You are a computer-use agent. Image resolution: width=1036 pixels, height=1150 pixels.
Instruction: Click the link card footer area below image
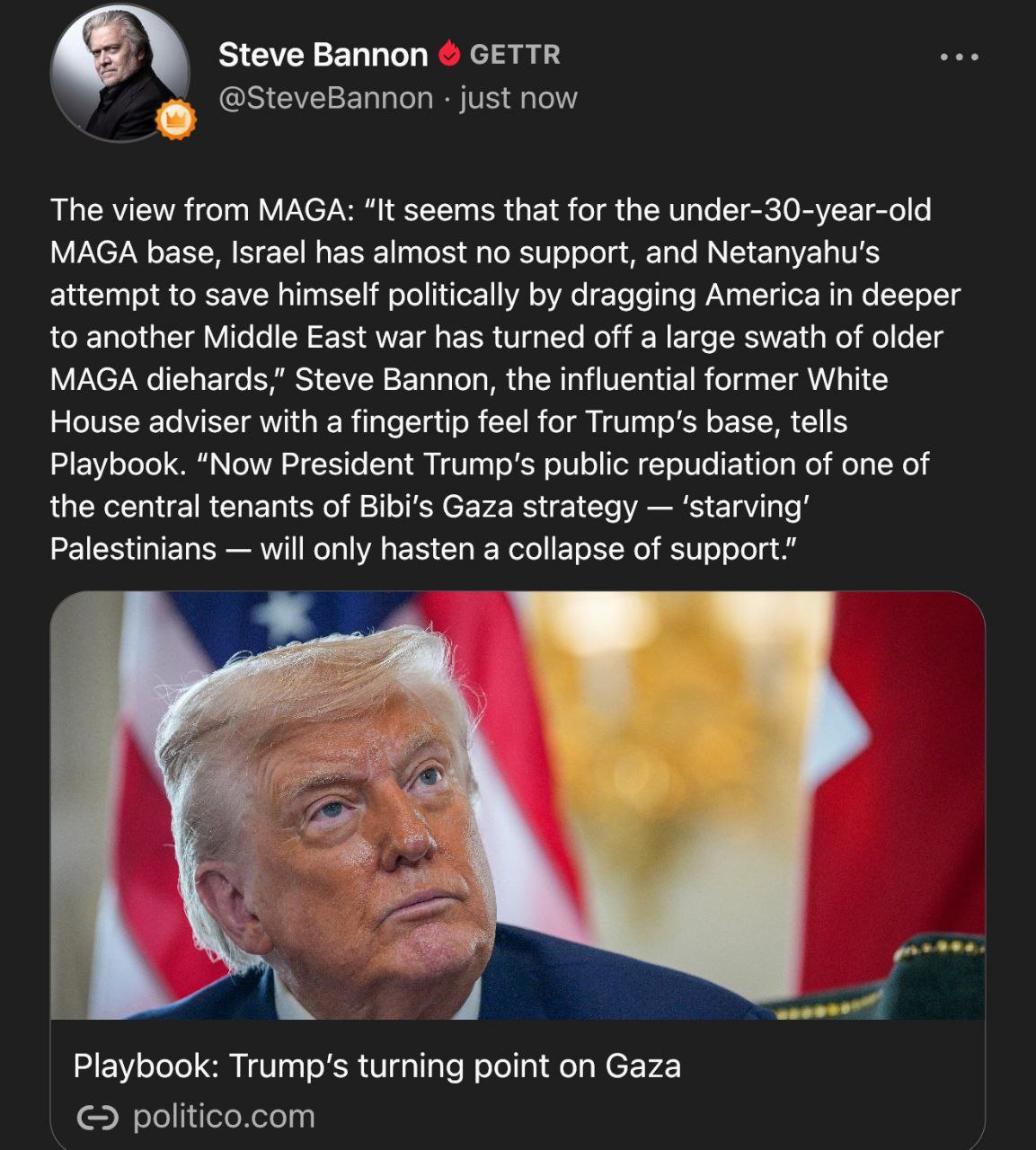(518, 1084)
